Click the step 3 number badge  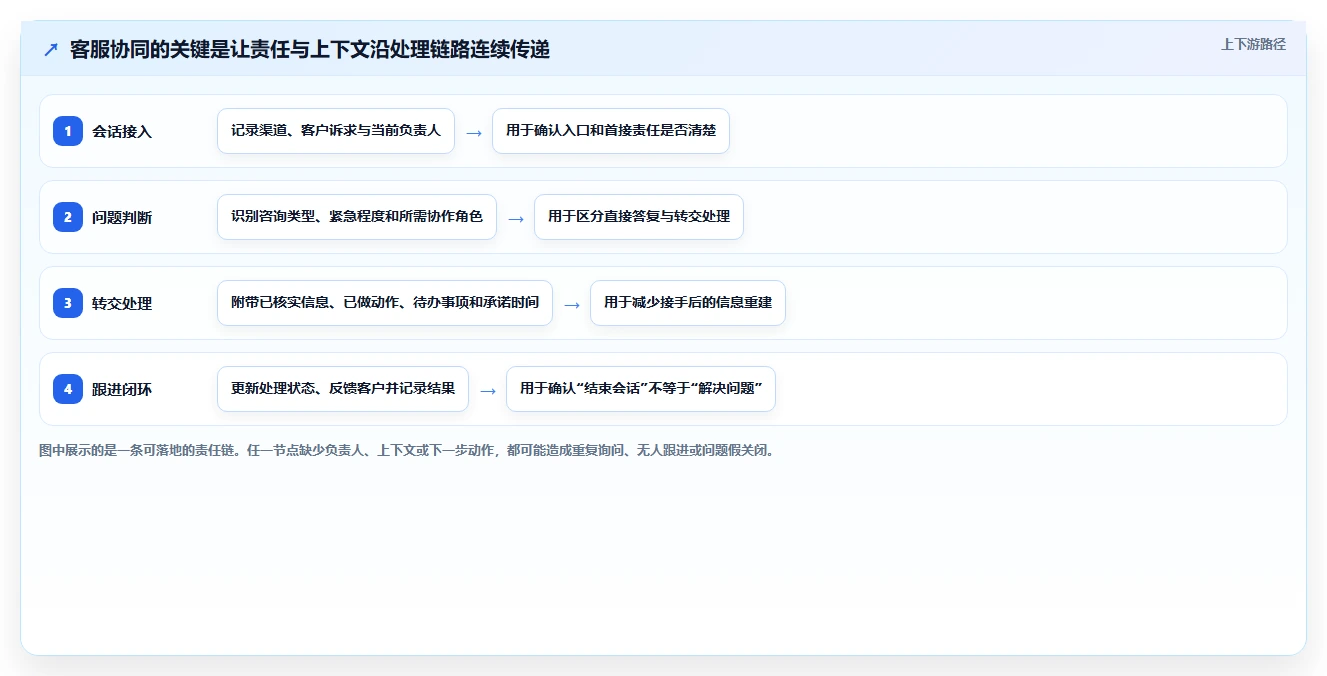point(68,303)
